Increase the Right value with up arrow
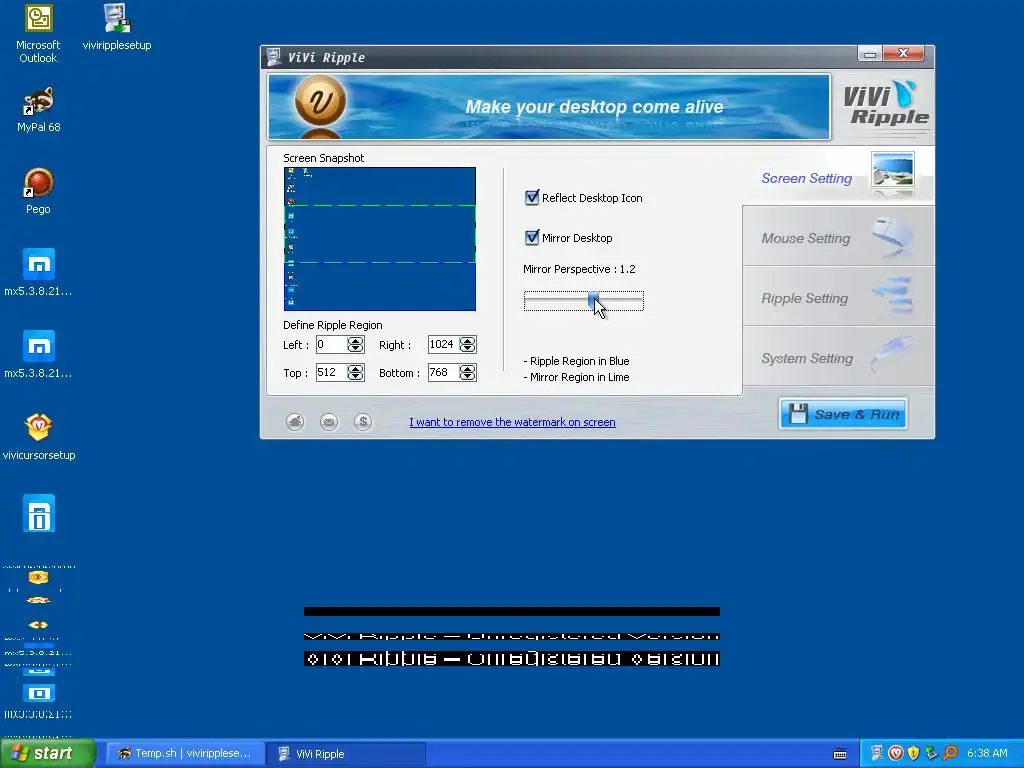This screenshot has width=1024, height=768. pyautogui.click(x=468, y=340)
